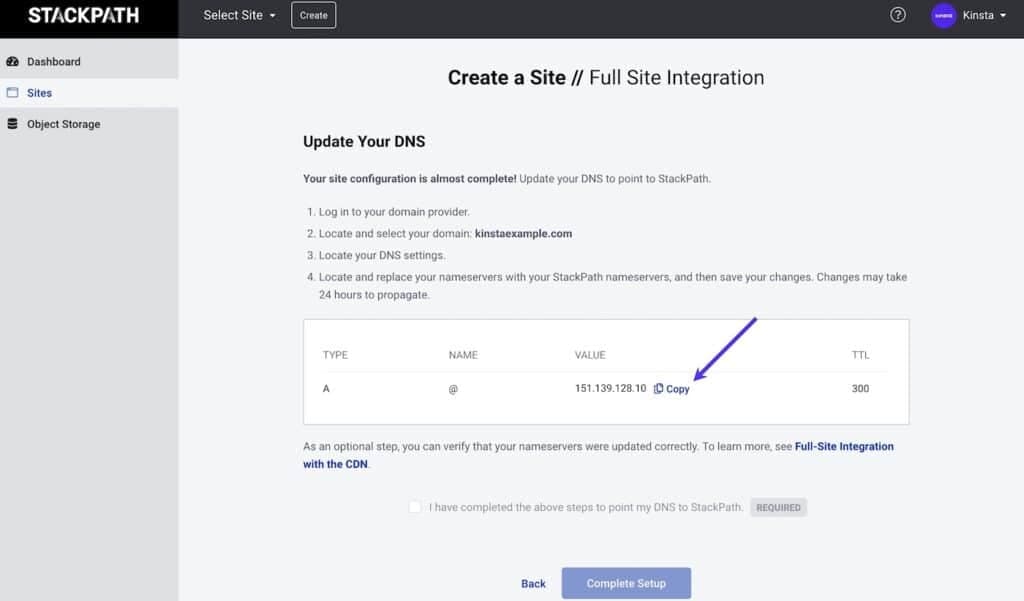Image resolution: width=1024 pixels, height=601 pixels.
Task: Click the Object Storage database icon
Action: (x=13, y=124)
